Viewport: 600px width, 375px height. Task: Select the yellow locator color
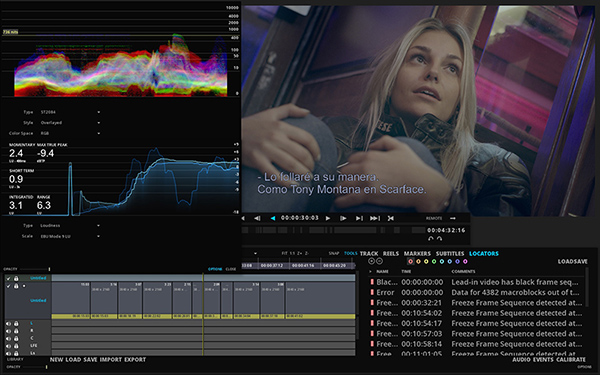(426, 261)
